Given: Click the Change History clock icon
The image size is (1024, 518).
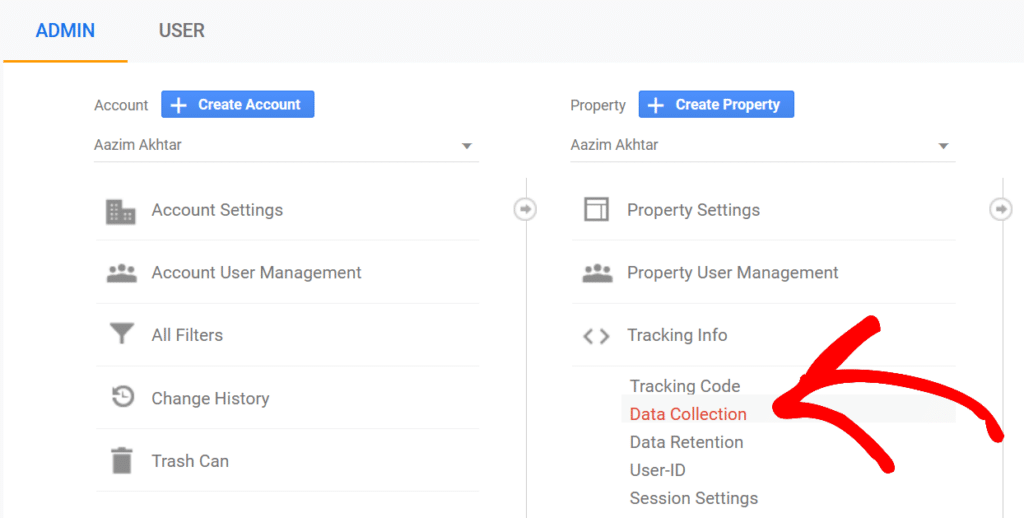Looking at the screenshot, I should point(122,397).
